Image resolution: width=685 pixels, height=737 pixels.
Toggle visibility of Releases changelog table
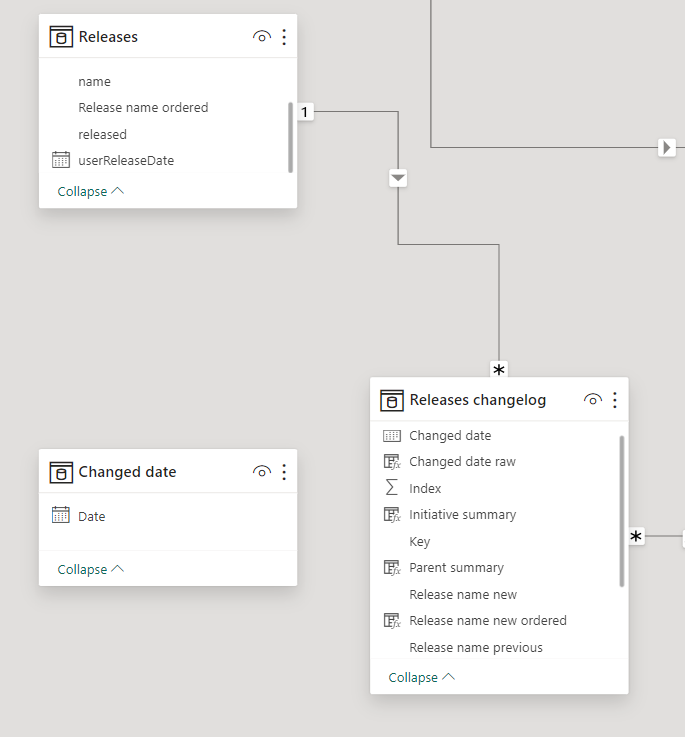[592, 400]
